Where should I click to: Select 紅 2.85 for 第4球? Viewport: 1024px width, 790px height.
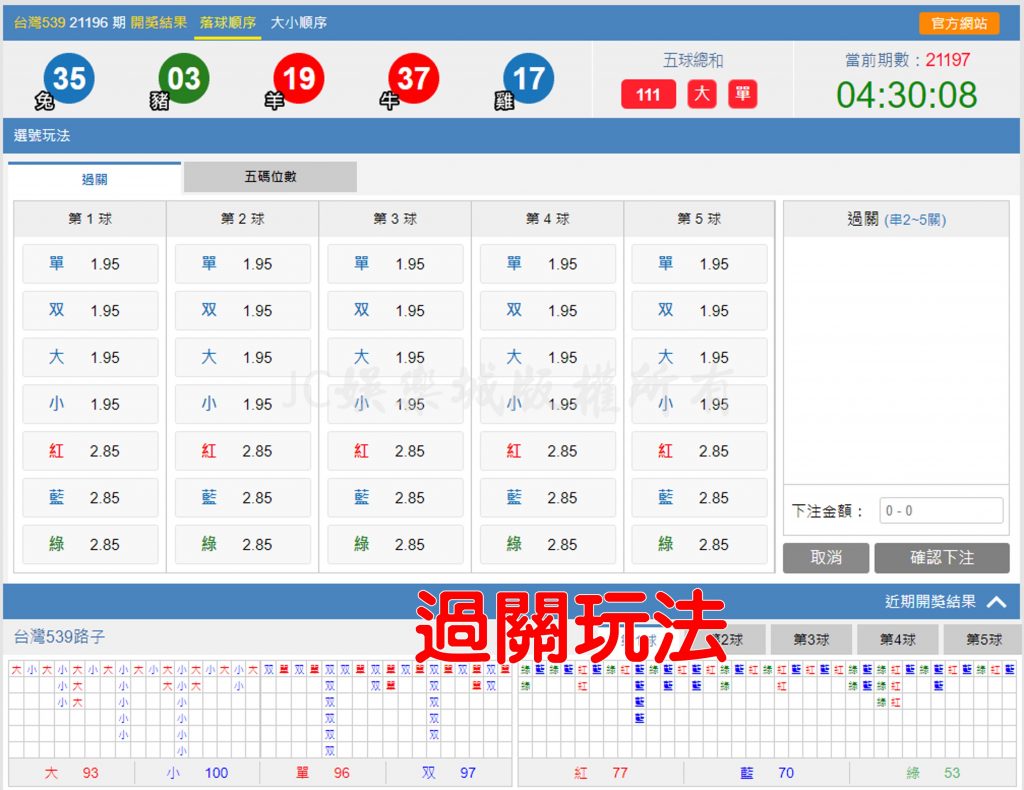click(548, 451)
